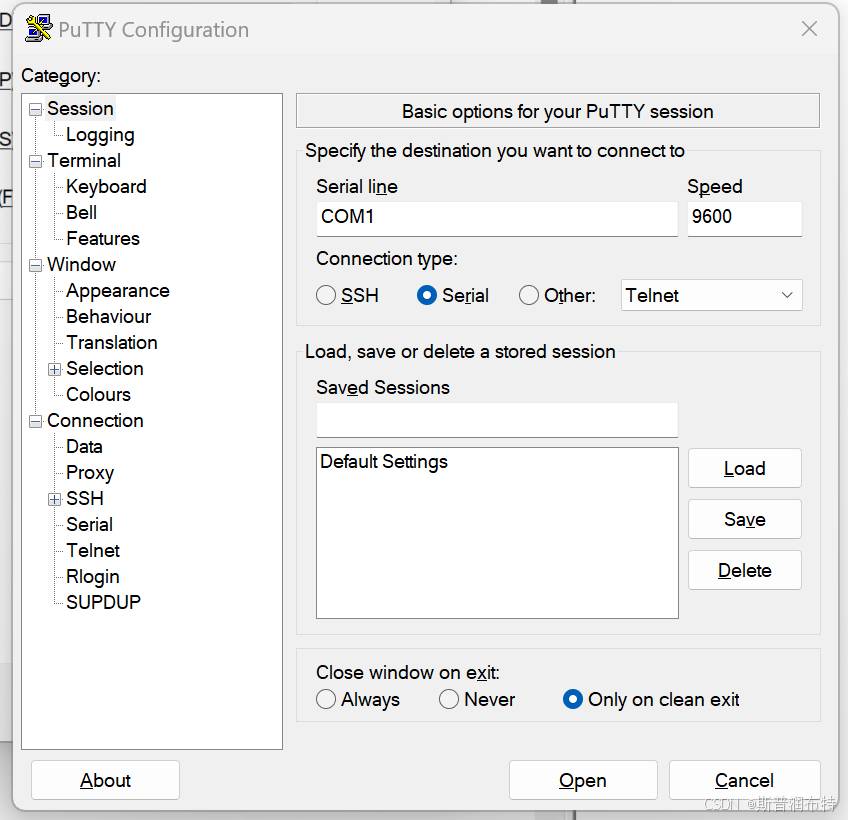This screenshot has height=820, width=848.
Task: Choose Only on clean exit option
Action: pyautogui.click(x=572, y=699)
